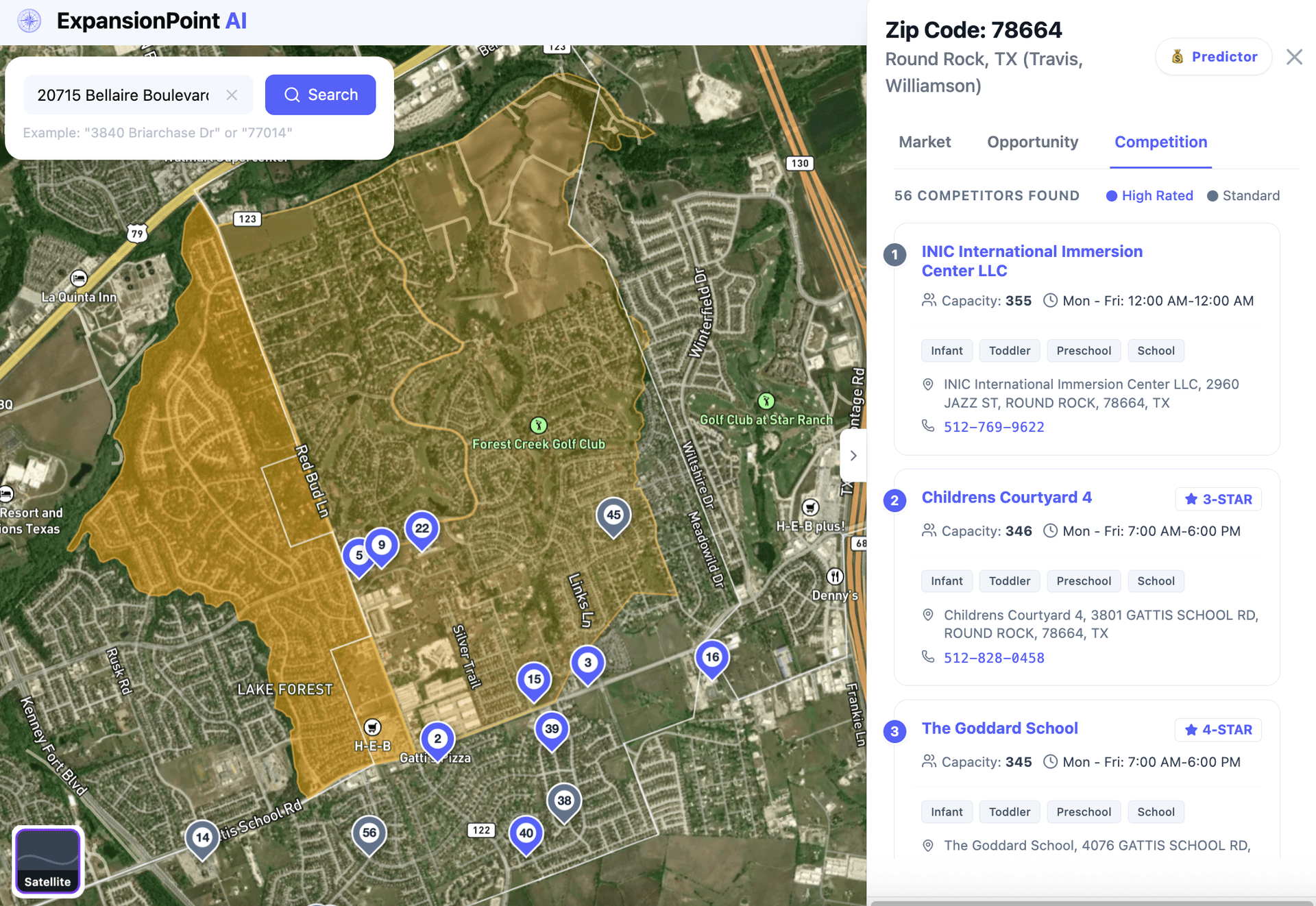This screenshot has width=1316, height=906.
Task: Open INIC International Immersion Center LLC details
Action: pyautogui.click(x=1032, y=261)
